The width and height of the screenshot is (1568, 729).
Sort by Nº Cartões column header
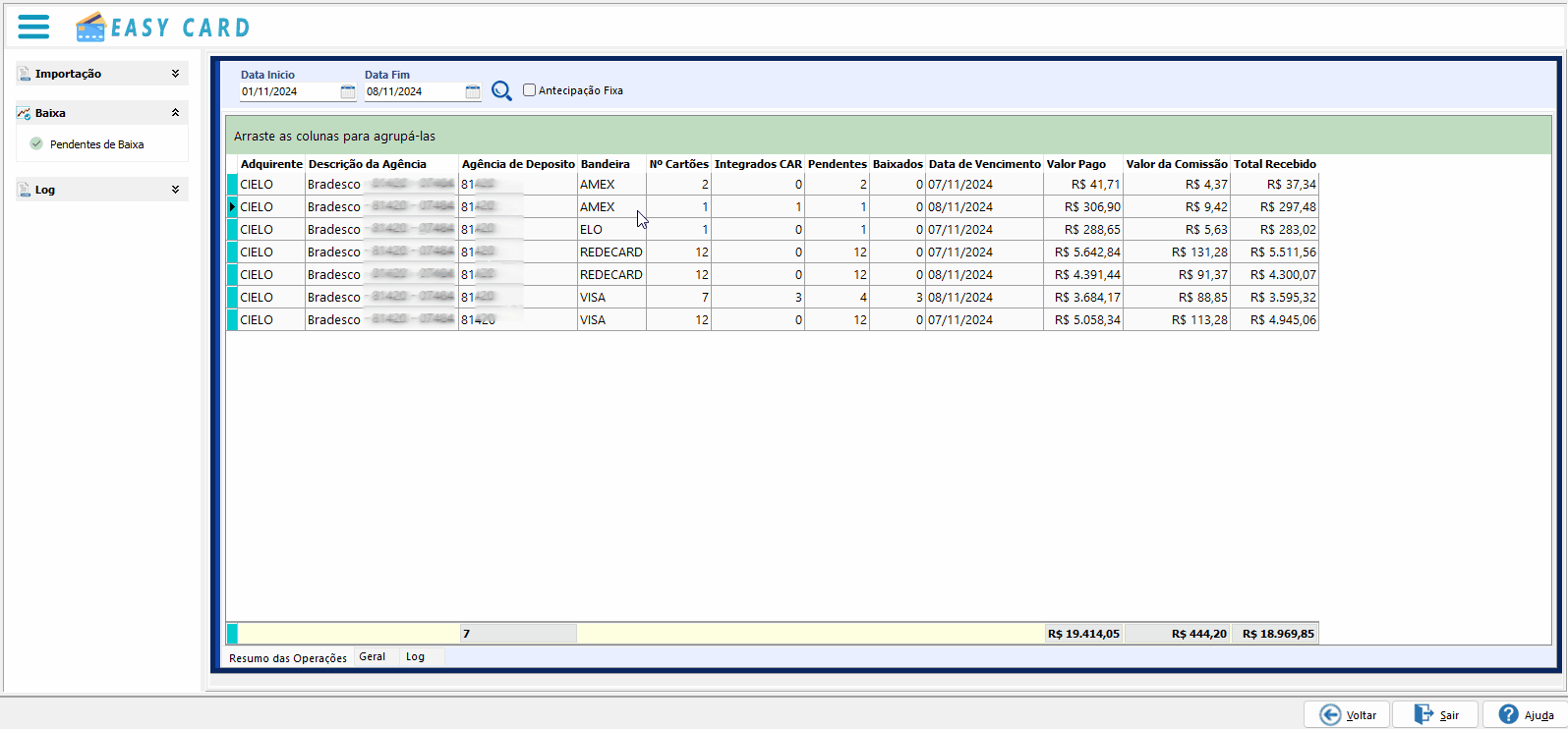click(x=678, y=164)
